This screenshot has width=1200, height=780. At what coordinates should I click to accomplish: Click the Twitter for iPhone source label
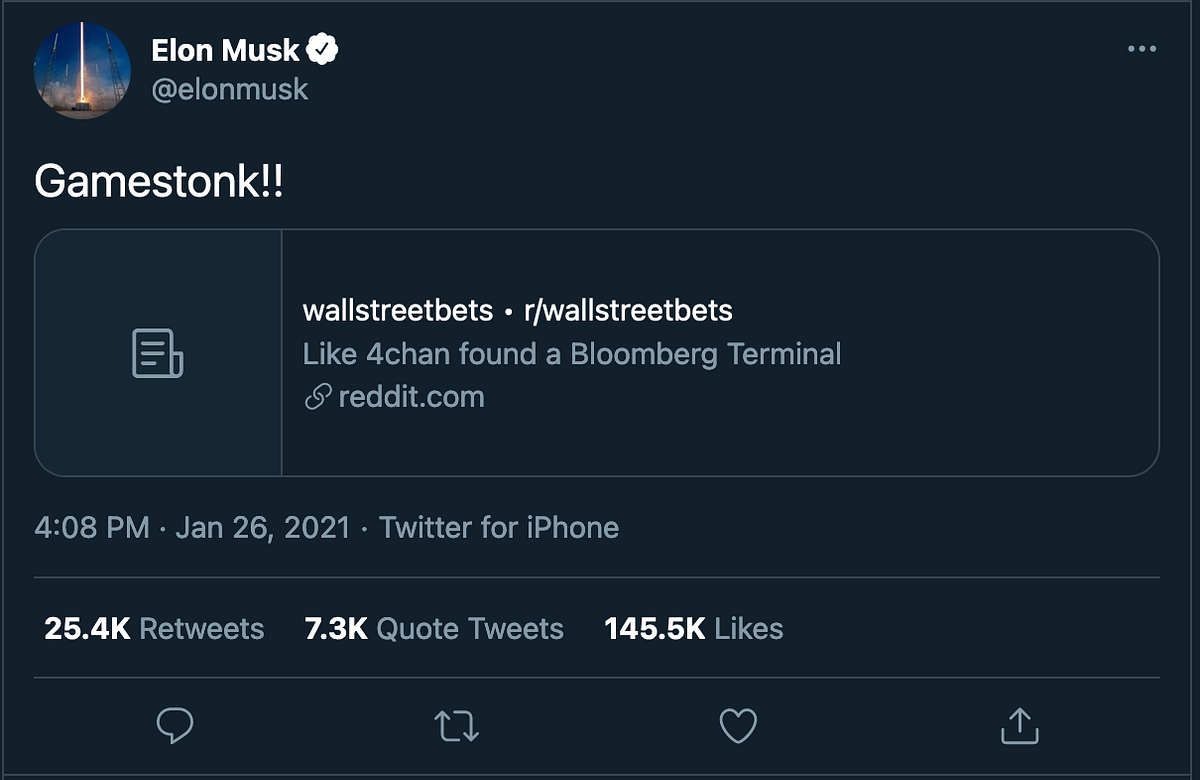coord(499,527)
